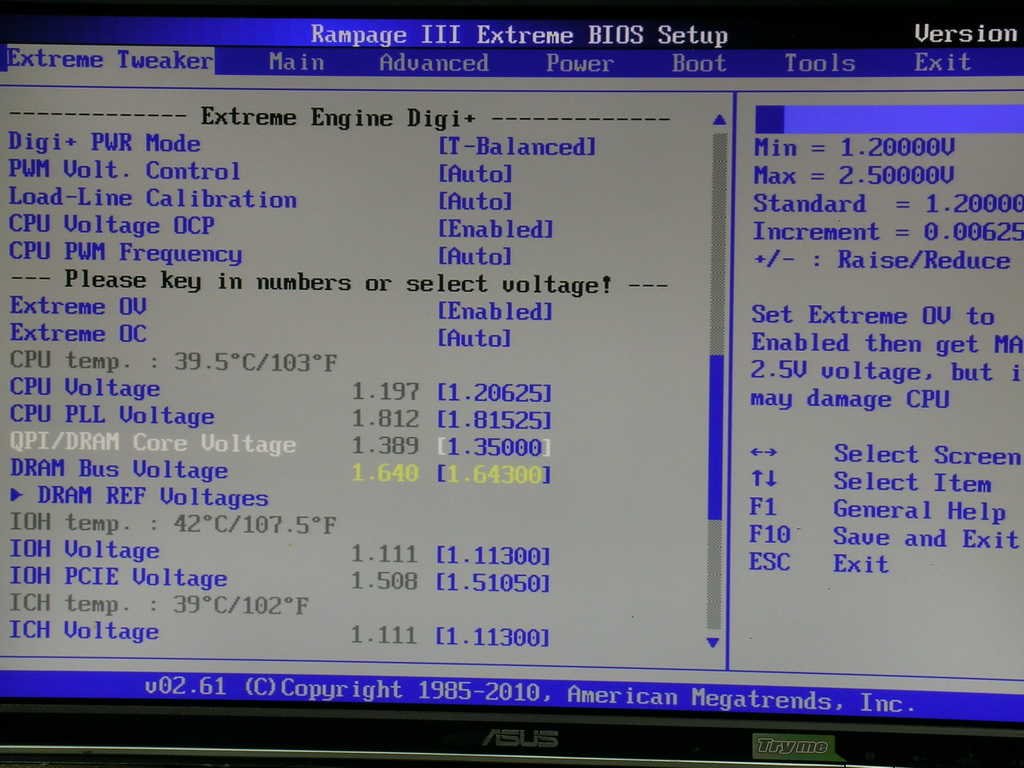
Task: Select the ICH Voltage label
Action: tap(84, 630)
